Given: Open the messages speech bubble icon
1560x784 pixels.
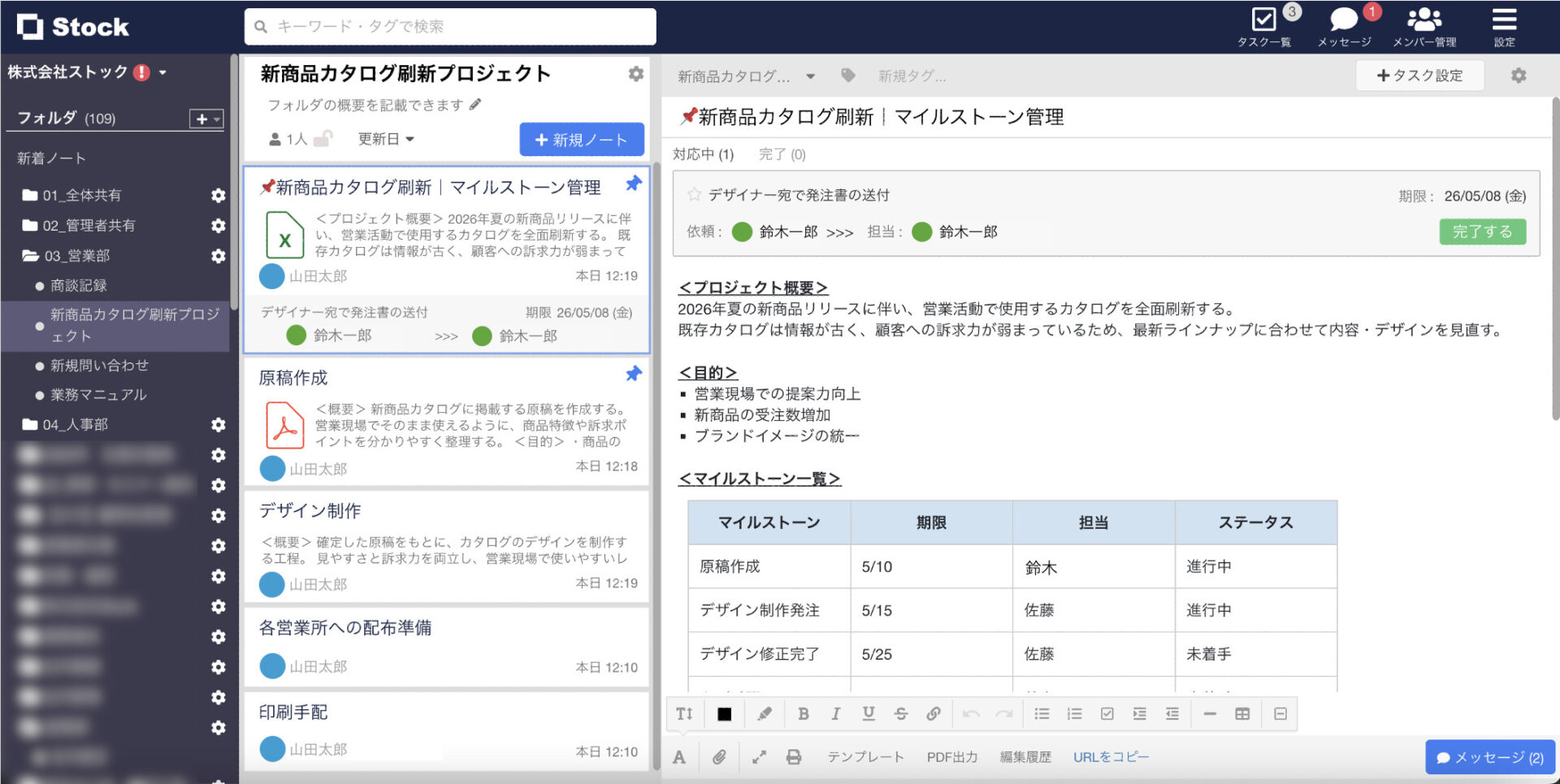Looking at the screenshot, I should [x=1343, y=19].
